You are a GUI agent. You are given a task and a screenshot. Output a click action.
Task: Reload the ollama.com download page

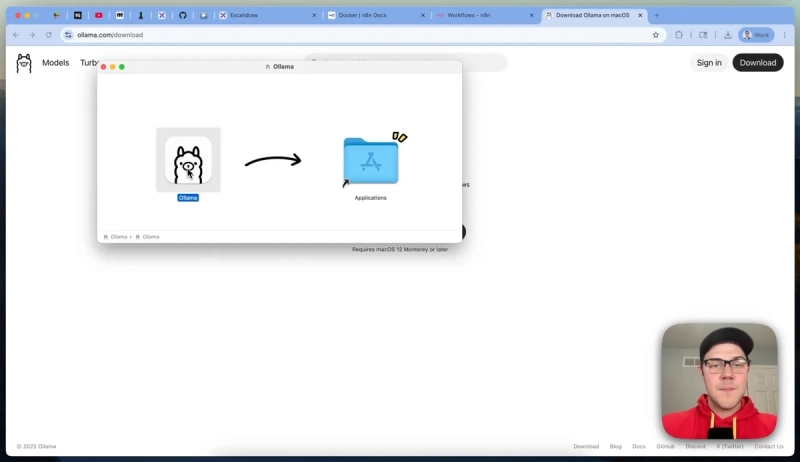48,35
